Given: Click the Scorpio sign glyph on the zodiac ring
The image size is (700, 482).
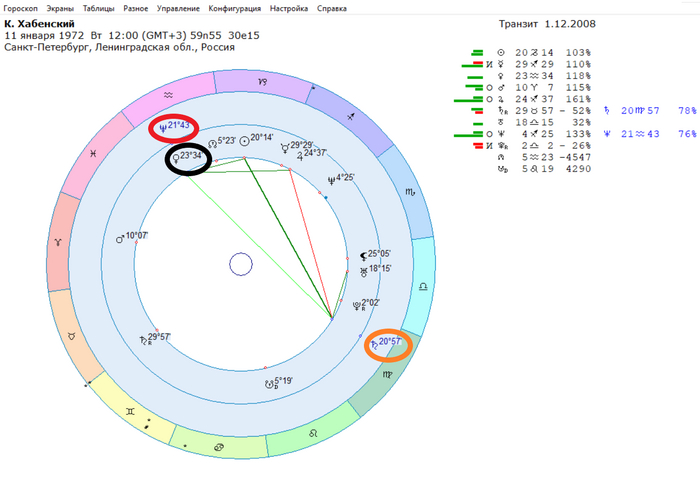Looking at the screenshot, I should tap(410, 192).
